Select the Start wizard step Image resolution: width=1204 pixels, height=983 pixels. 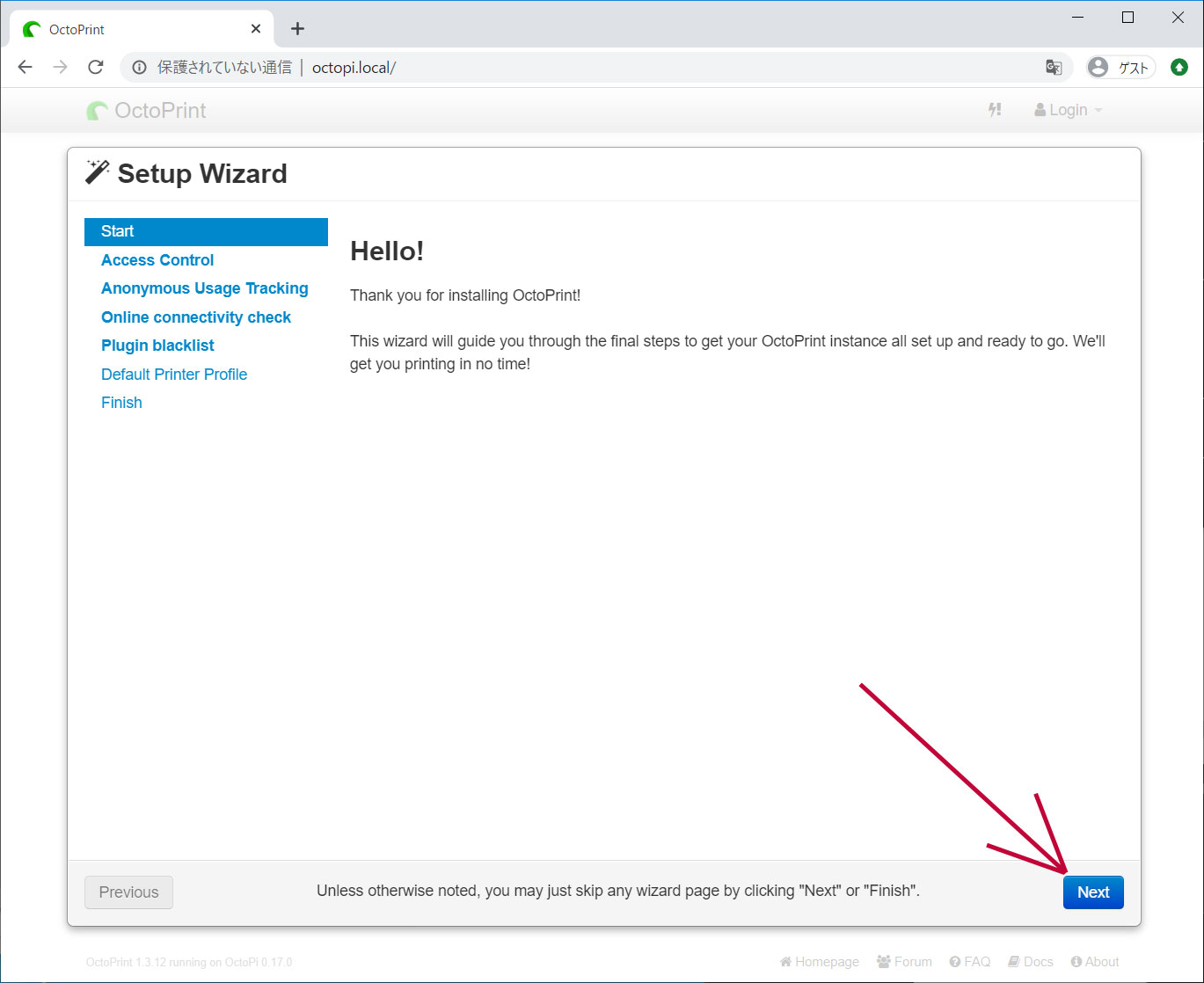click(206, 231)
